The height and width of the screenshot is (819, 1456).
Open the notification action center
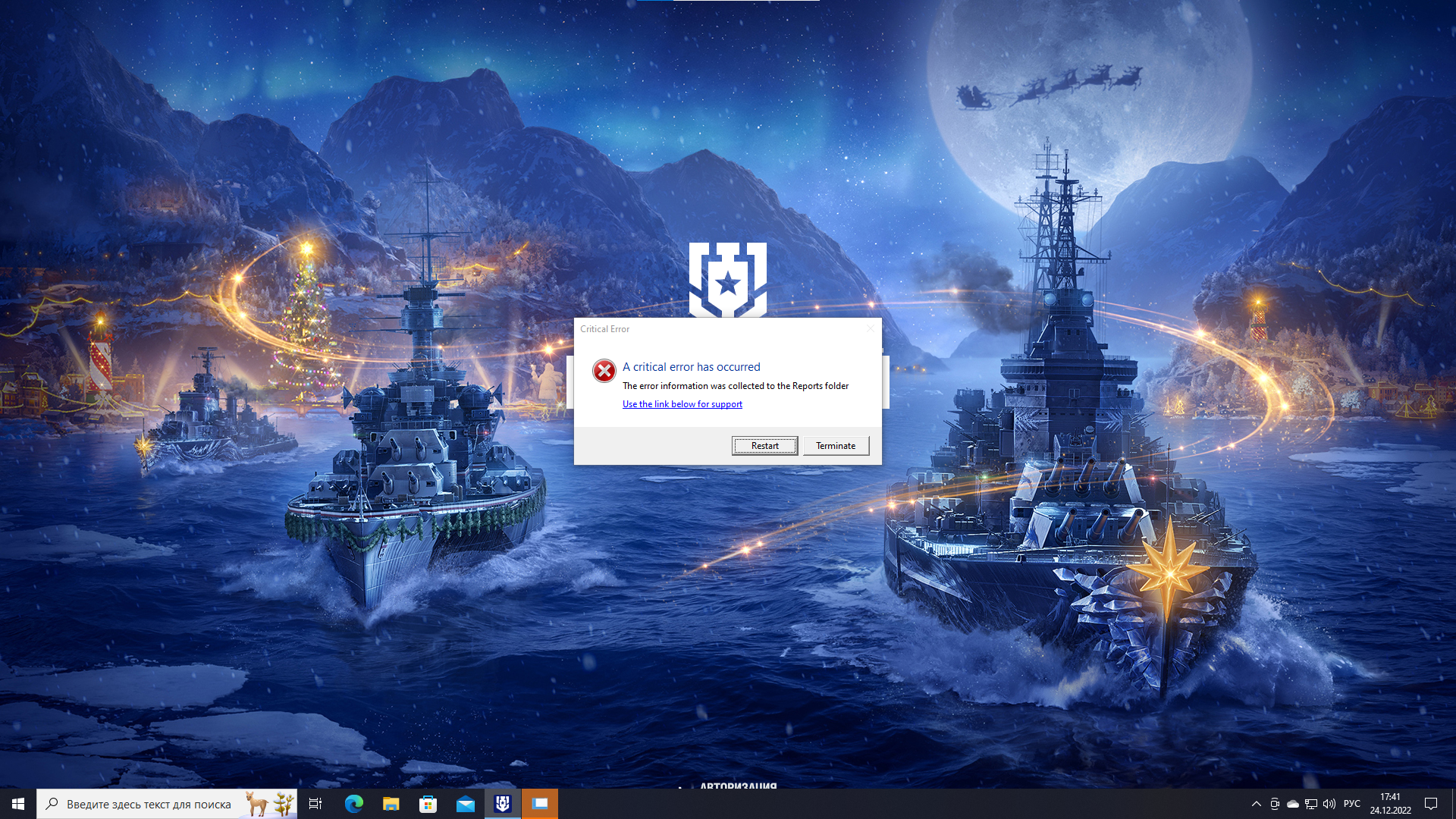1431,804
